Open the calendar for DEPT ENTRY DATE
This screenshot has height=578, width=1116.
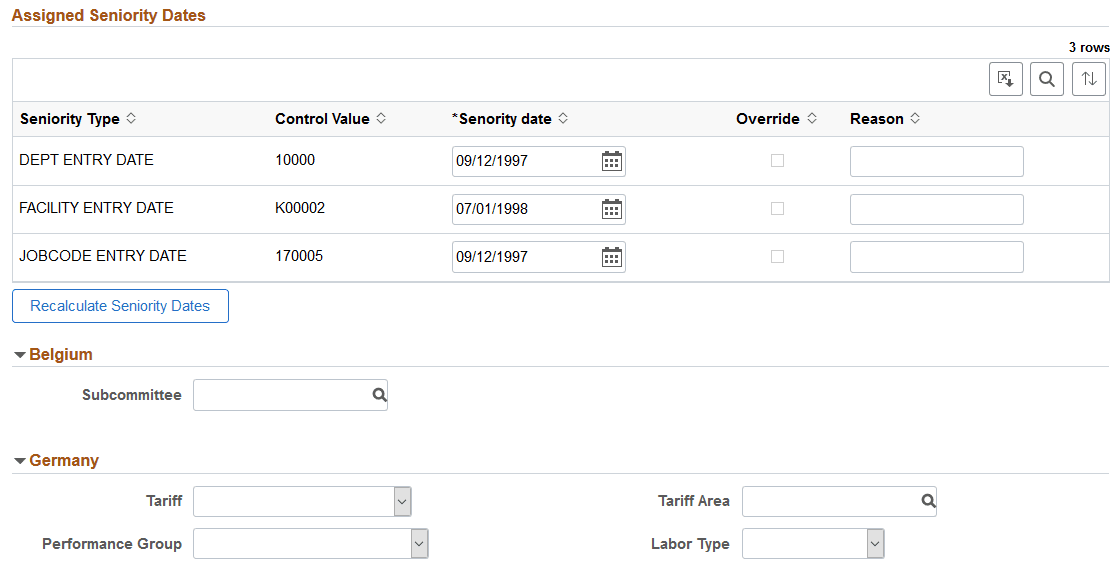[x=611, y=161]
